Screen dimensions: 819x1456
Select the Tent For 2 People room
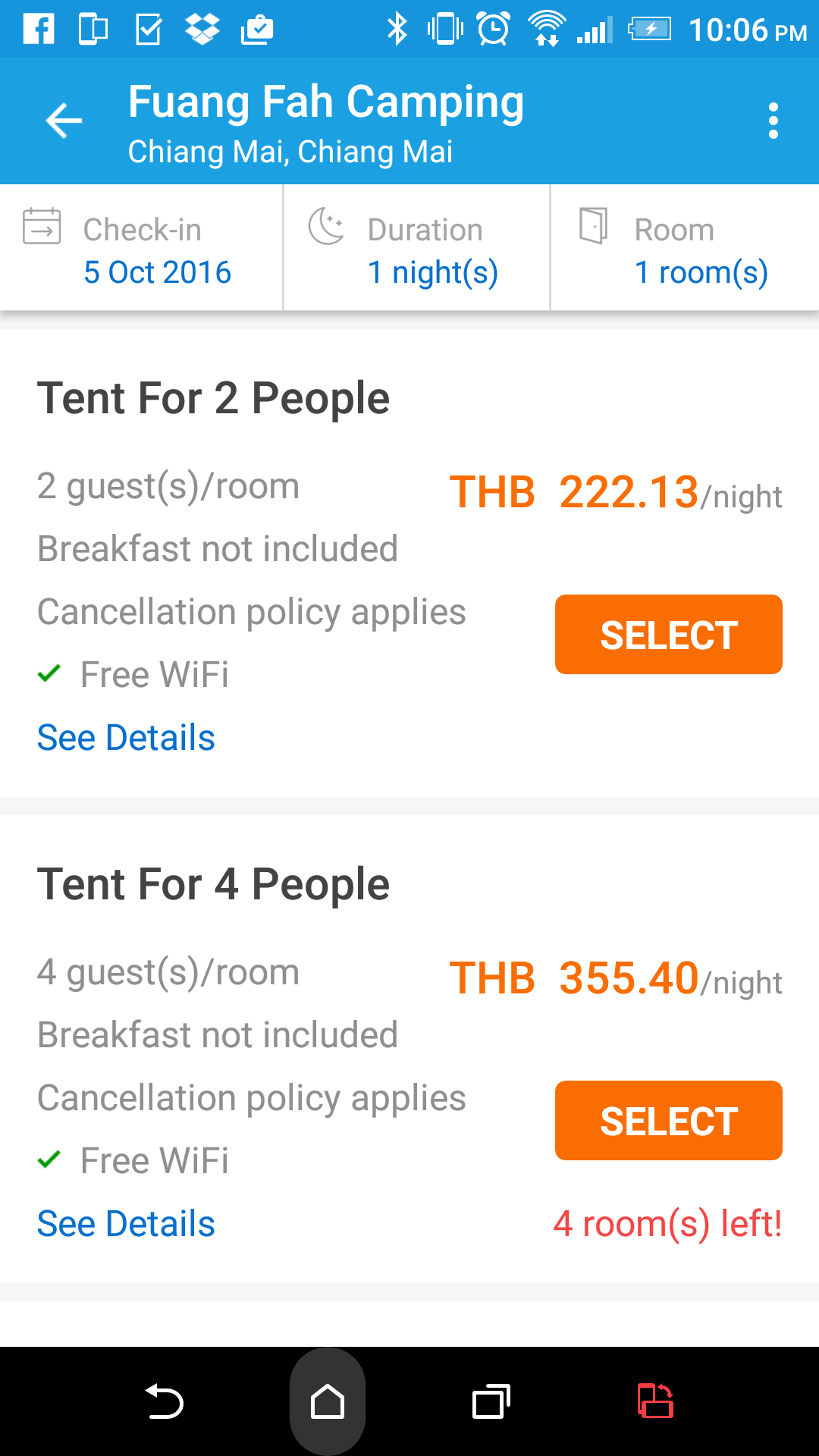tap(669, 635)
